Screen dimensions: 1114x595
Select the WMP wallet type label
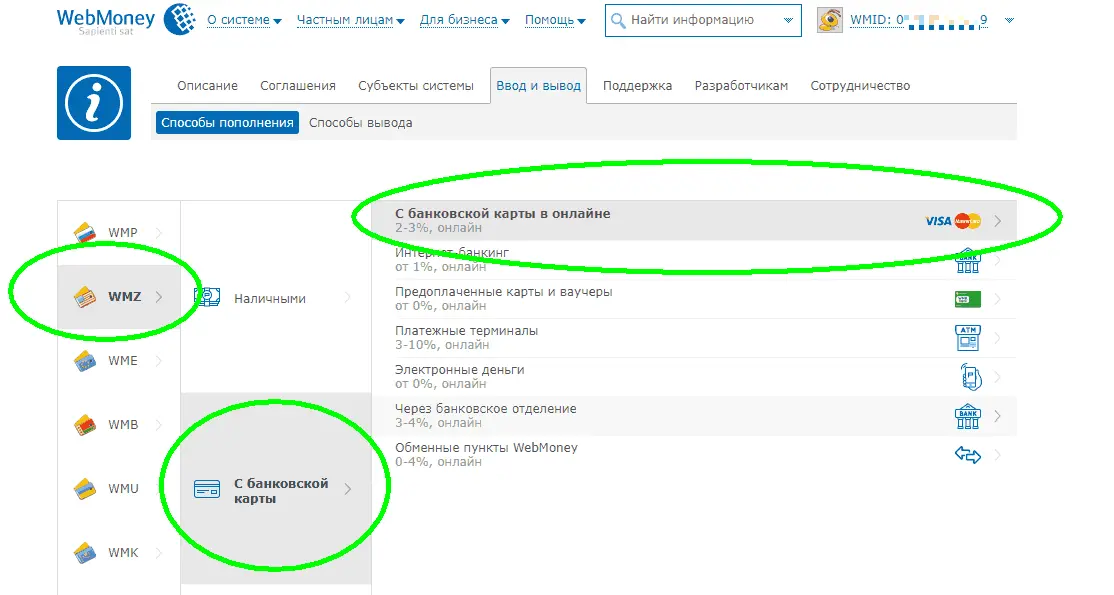pos(123,232)
